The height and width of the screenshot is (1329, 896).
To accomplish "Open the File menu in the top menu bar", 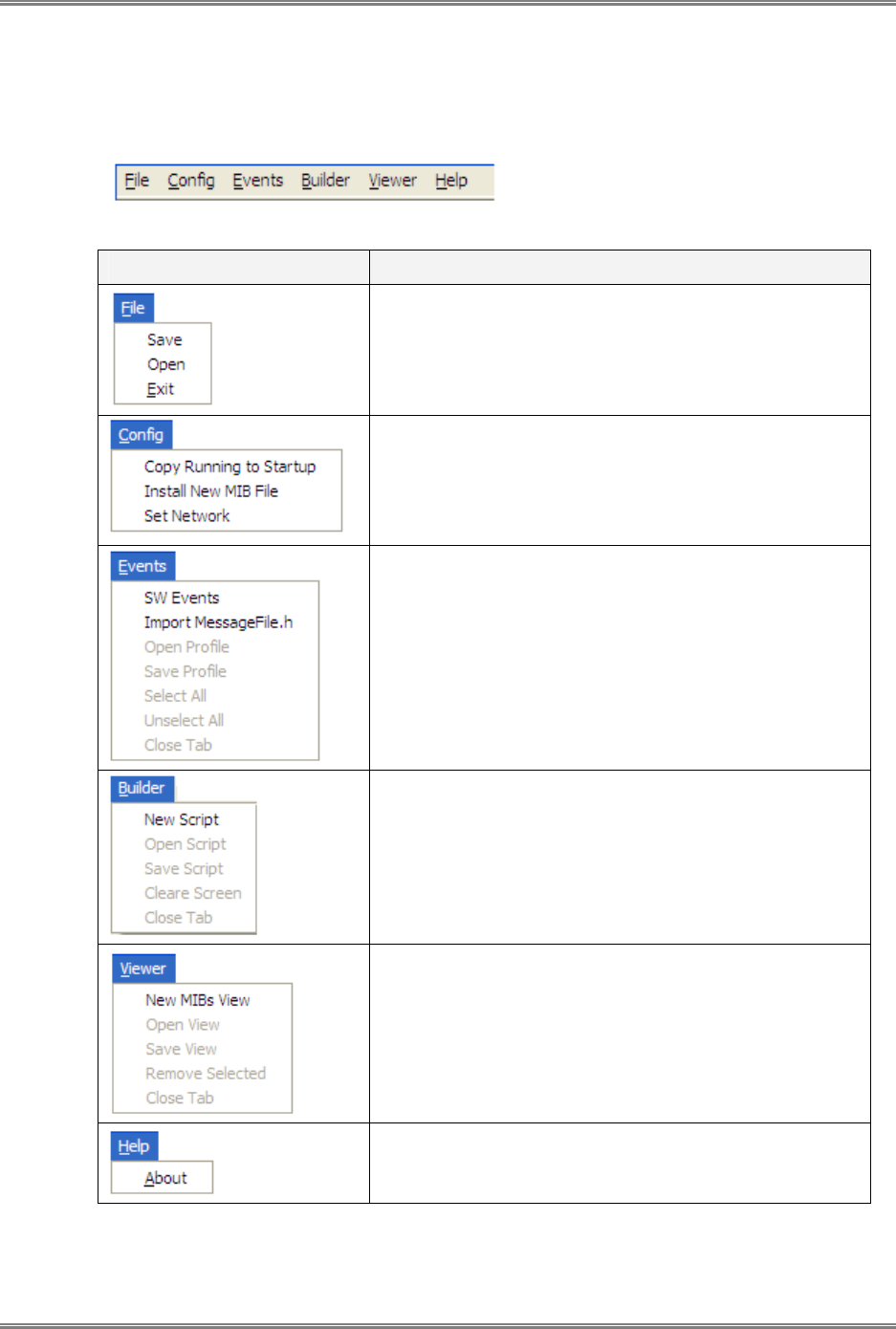I will coord(137,181).
